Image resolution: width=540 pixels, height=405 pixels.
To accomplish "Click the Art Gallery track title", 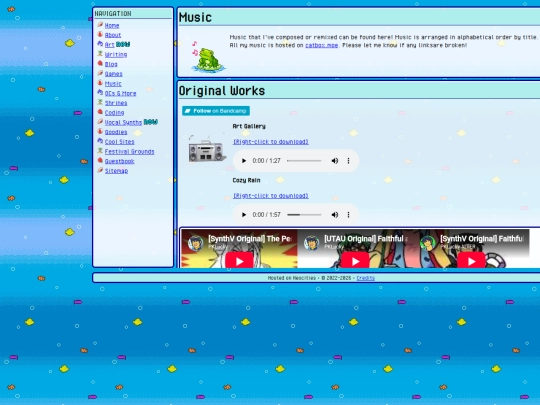I will coord(249,126).
